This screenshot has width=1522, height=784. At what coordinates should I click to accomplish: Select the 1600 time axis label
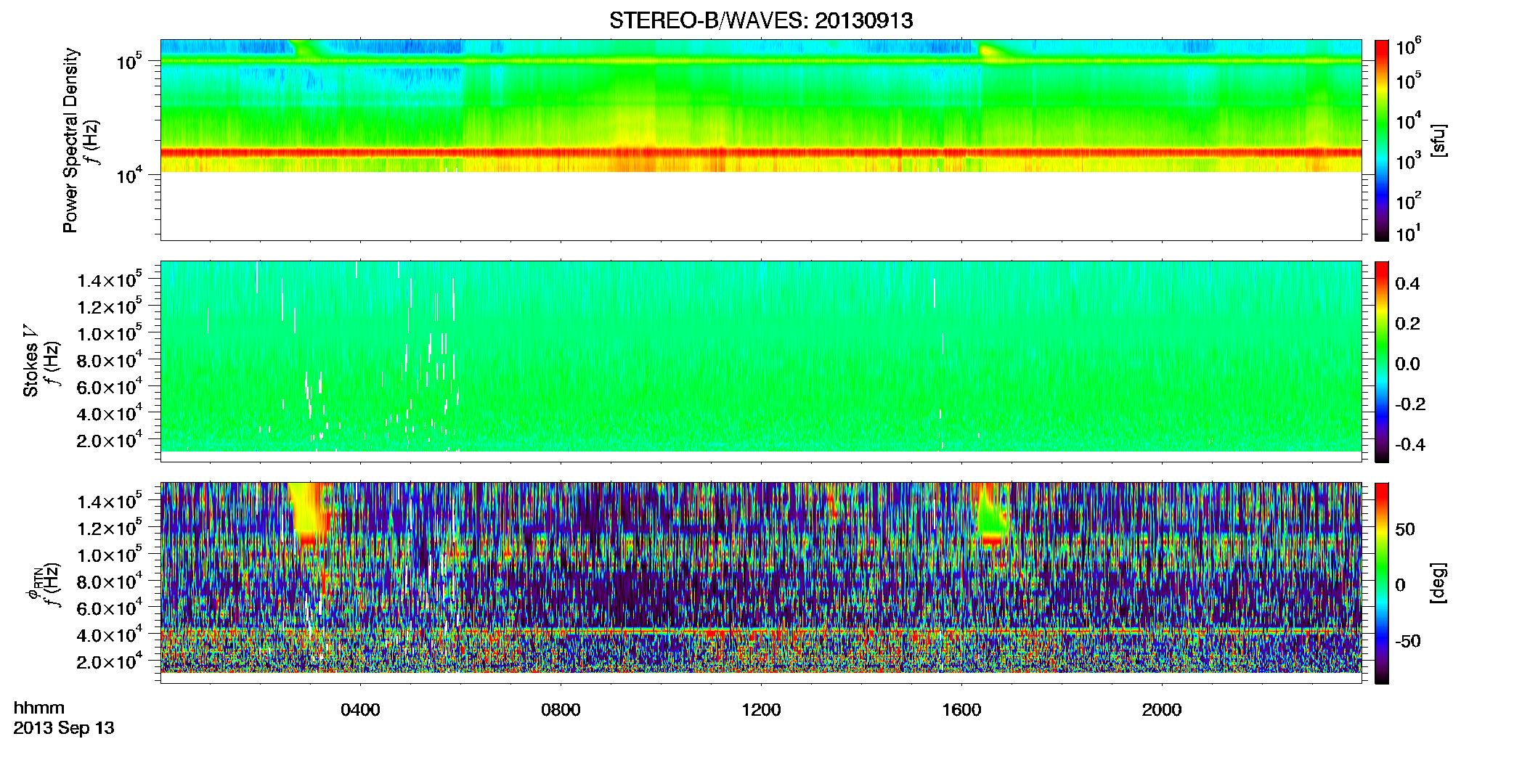(x=961, y=710)
